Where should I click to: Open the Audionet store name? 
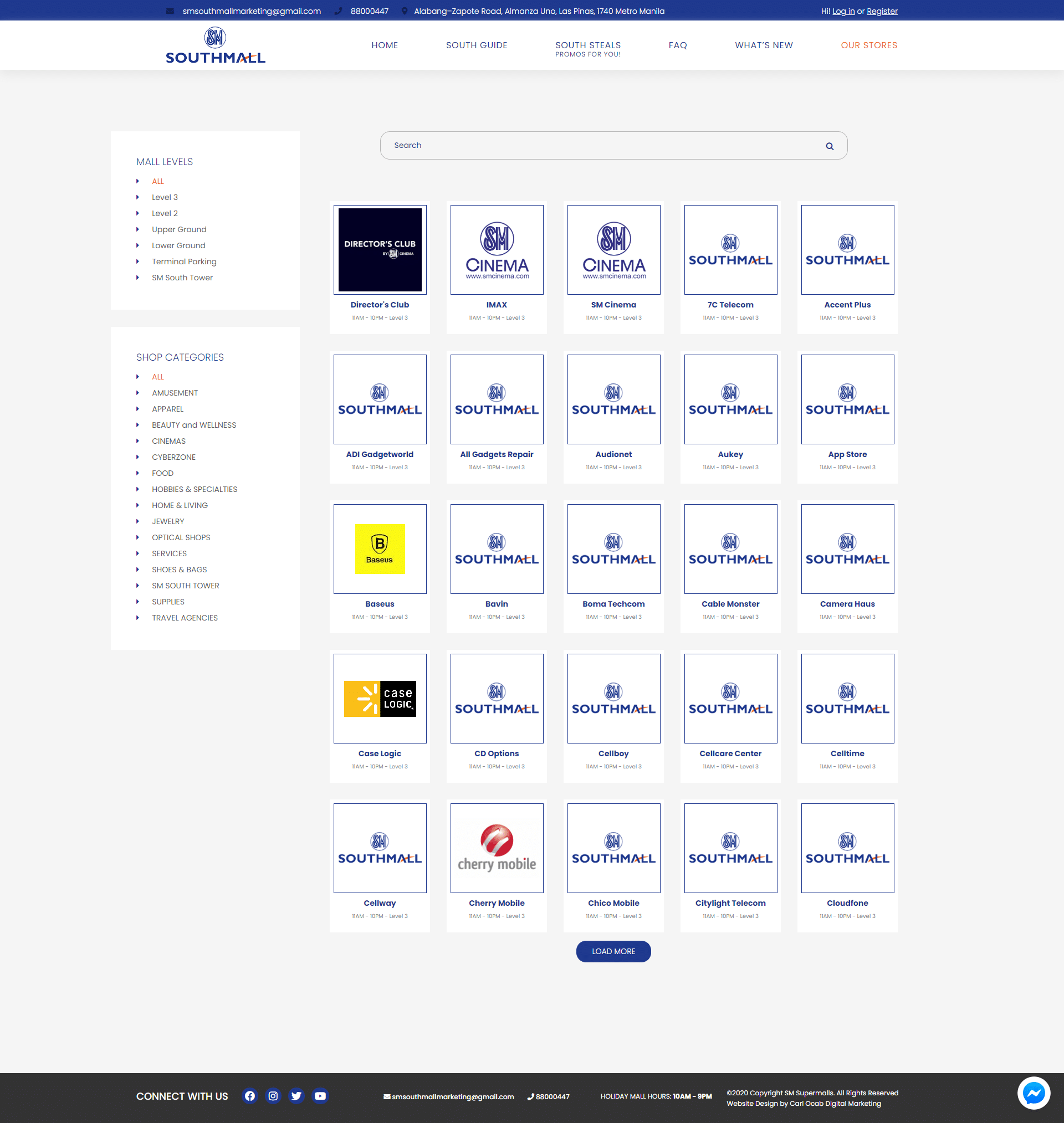click(613, 455)
